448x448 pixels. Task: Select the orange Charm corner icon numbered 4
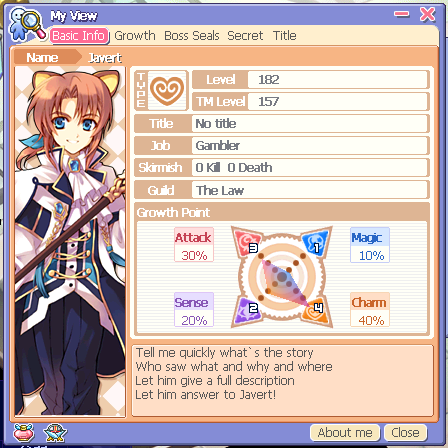317,311
